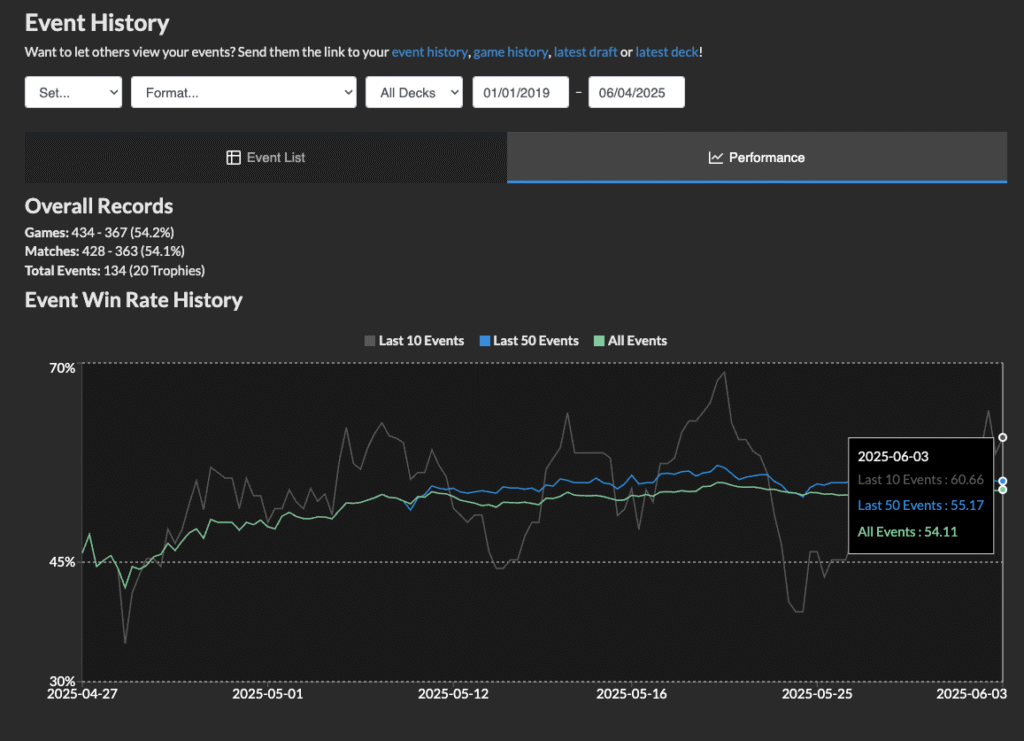The image size is (1024, 741).
Task: Click the table icon beside Event List
Action: click(233, 157)
